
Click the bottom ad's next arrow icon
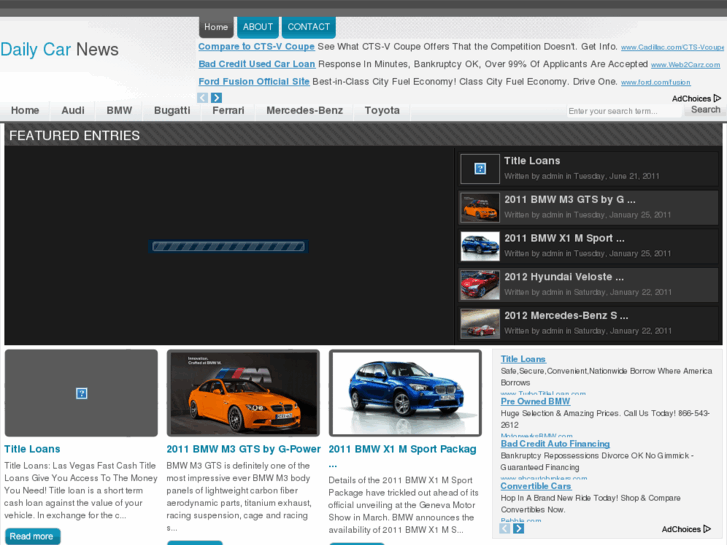coord(519,528)
